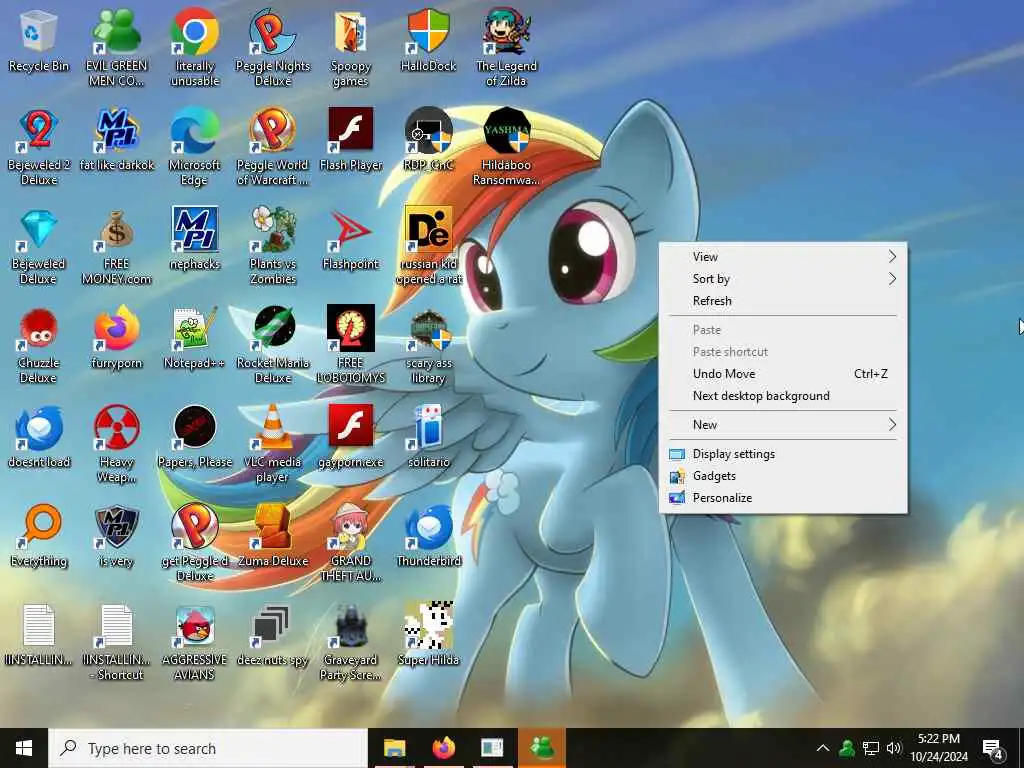Image resolution: width=1024 pixels, height=768 pixels.
Task: Select the Chuzzle Deluxe icon
Action: (x=39, y=345)
